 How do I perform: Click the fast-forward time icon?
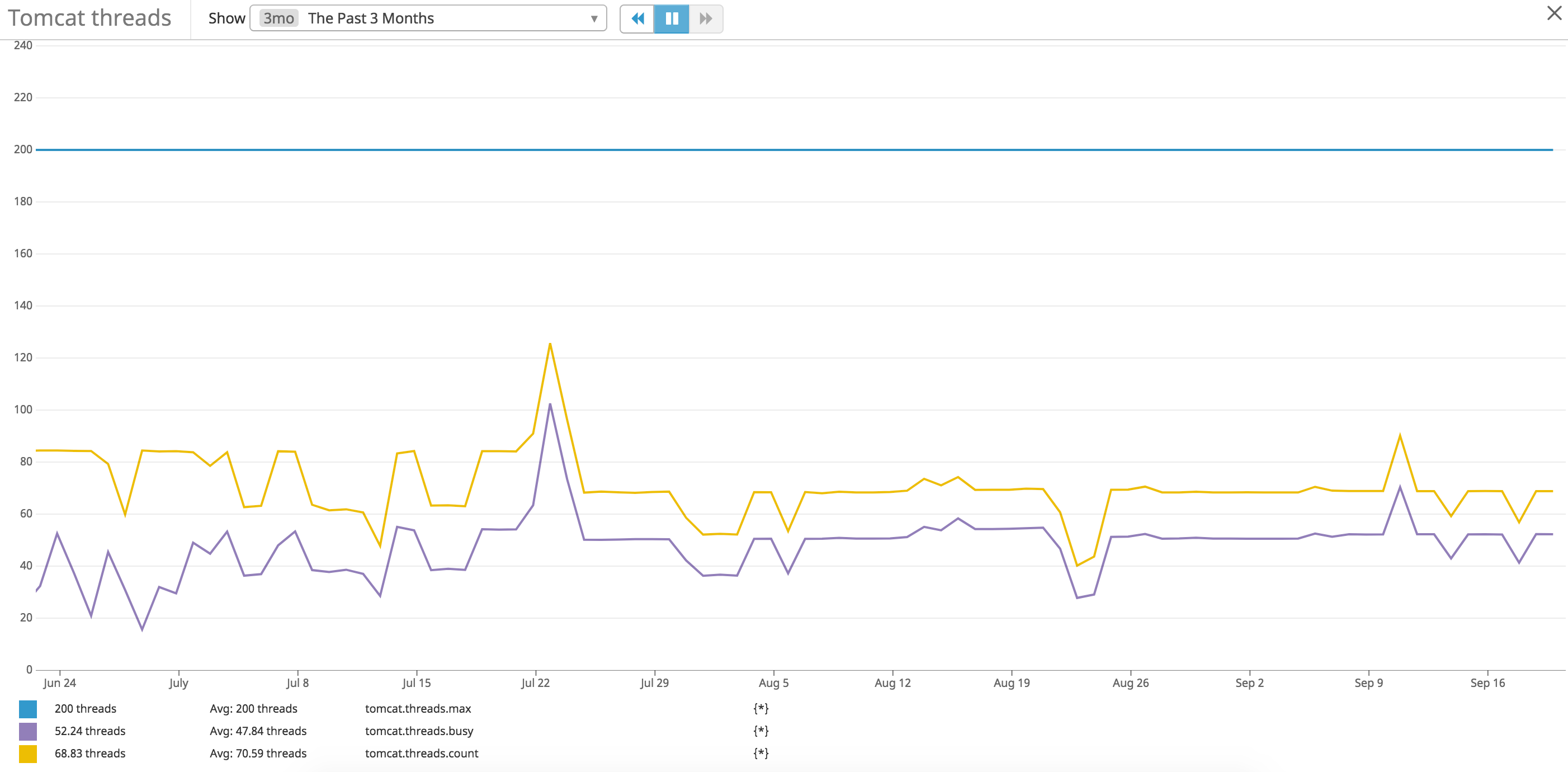(x=706, y=19)
